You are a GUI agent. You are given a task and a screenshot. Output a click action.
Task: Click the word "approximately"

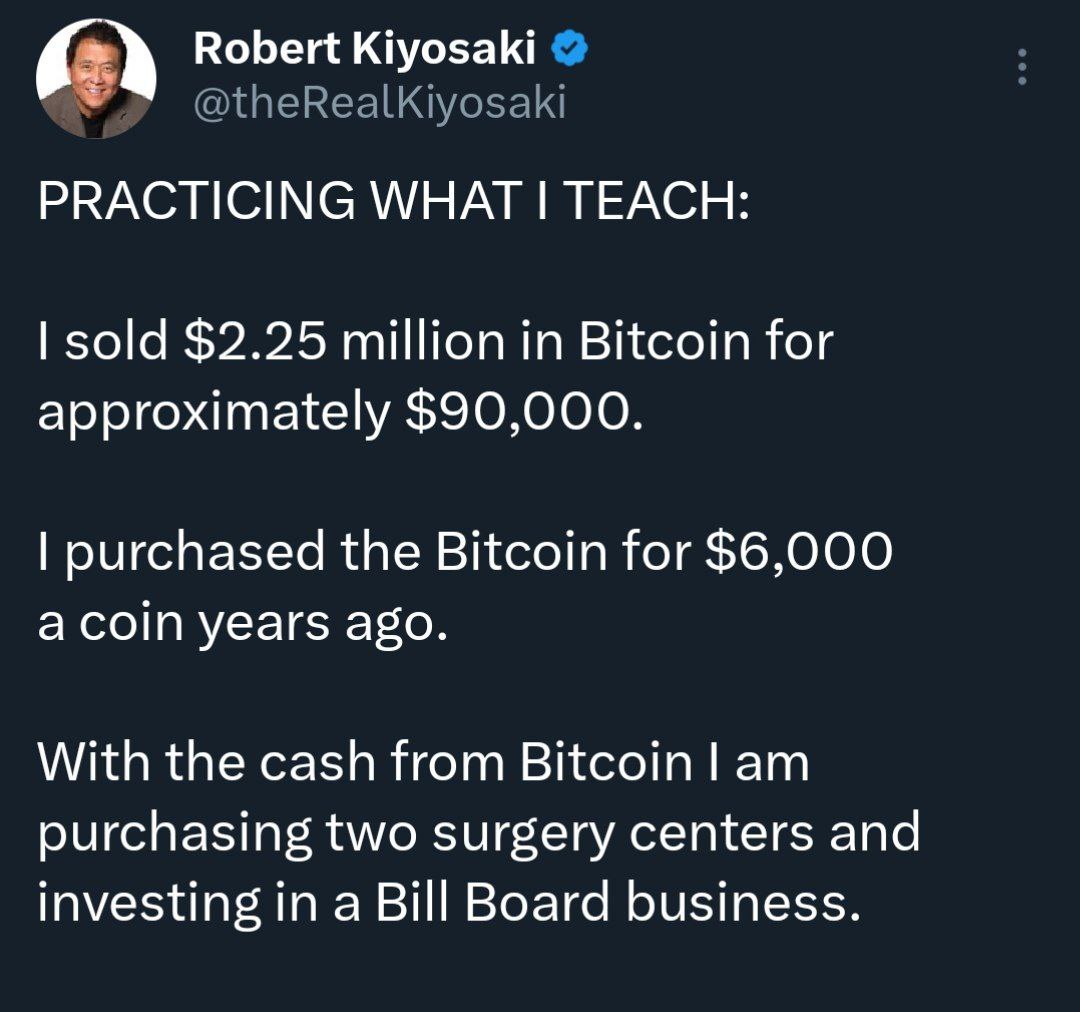point(211,411)
